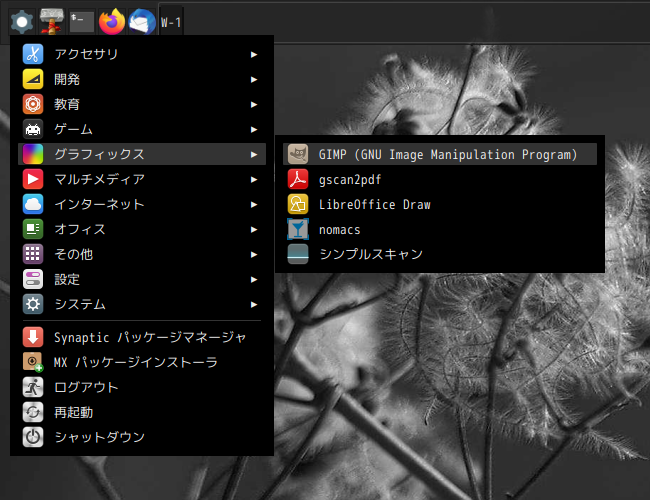Expand the 設定 submenu arrow
650x500 pixels.
click(x=254, y=280)
